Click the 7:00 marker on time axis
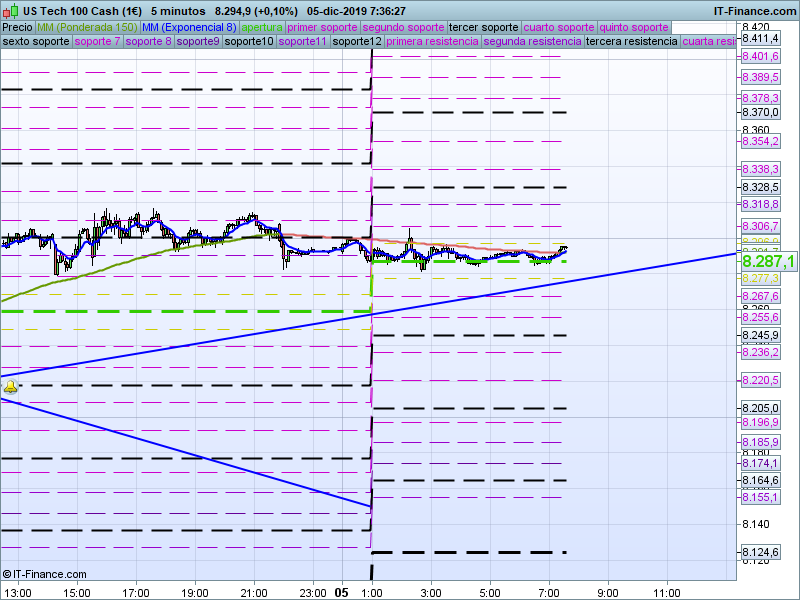The width and height of the screenshot is (800, 600). coord(549,592)
